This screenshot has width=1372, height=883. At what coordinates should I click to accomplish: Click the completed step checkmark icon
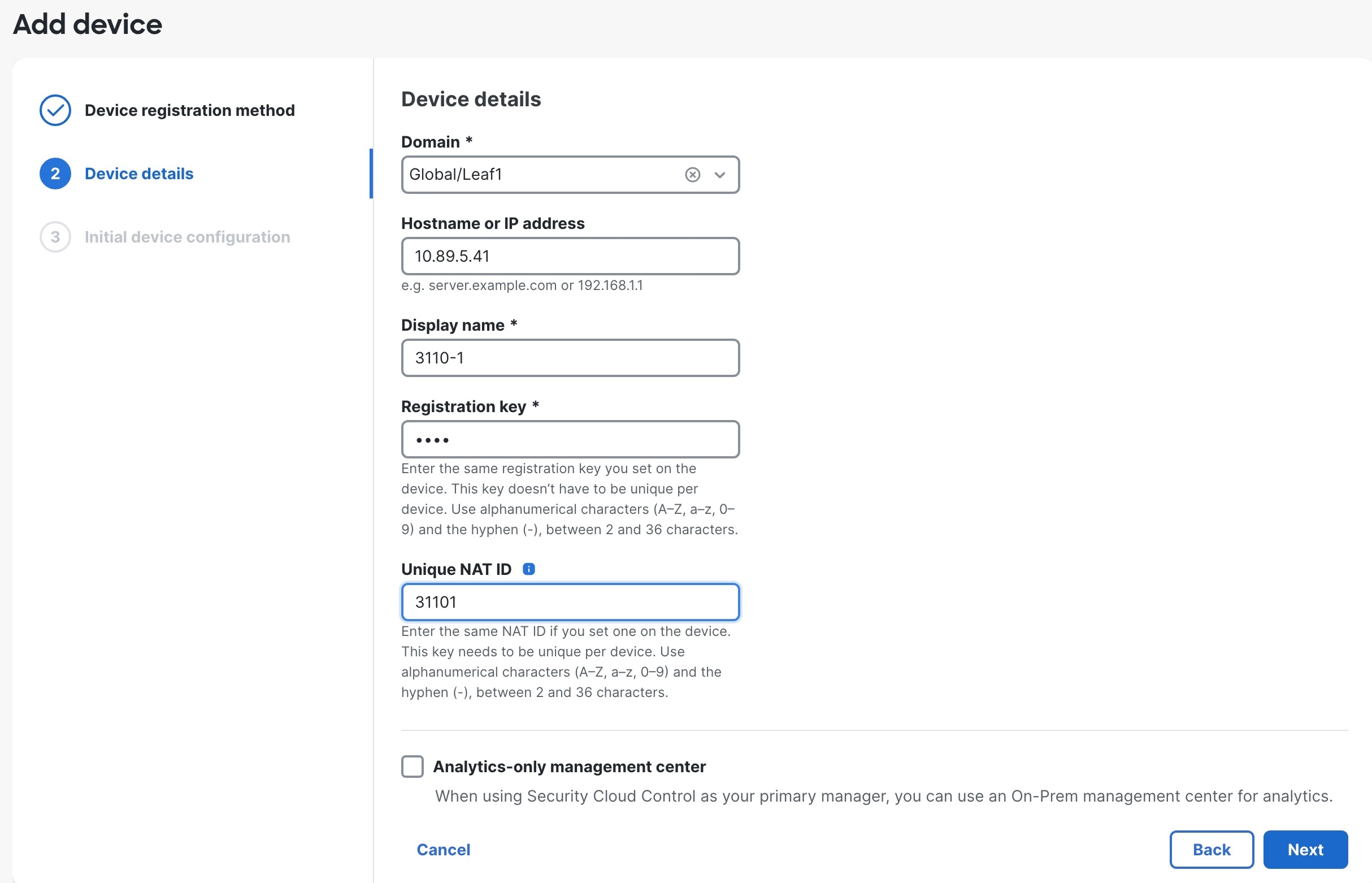tap(55, 110)
